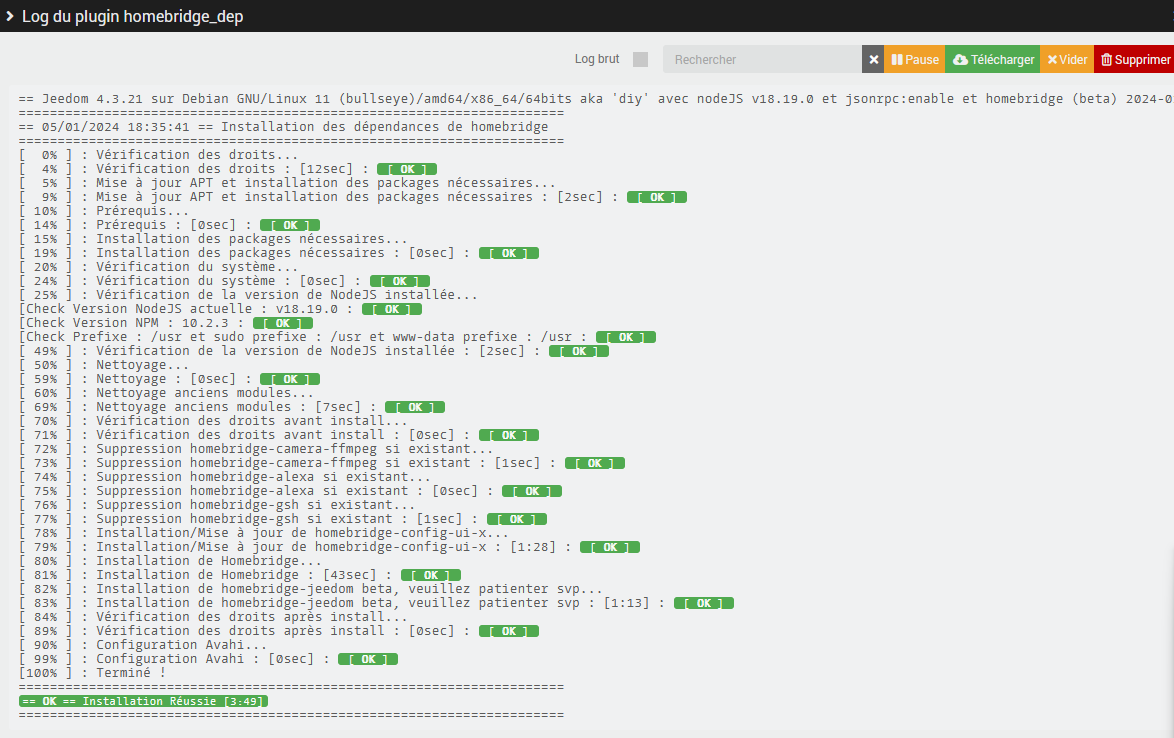Collapse the Log du plugin homebridge_dep chevron
Viewport: 1174px width, 738px height.
tap(10, 16)
